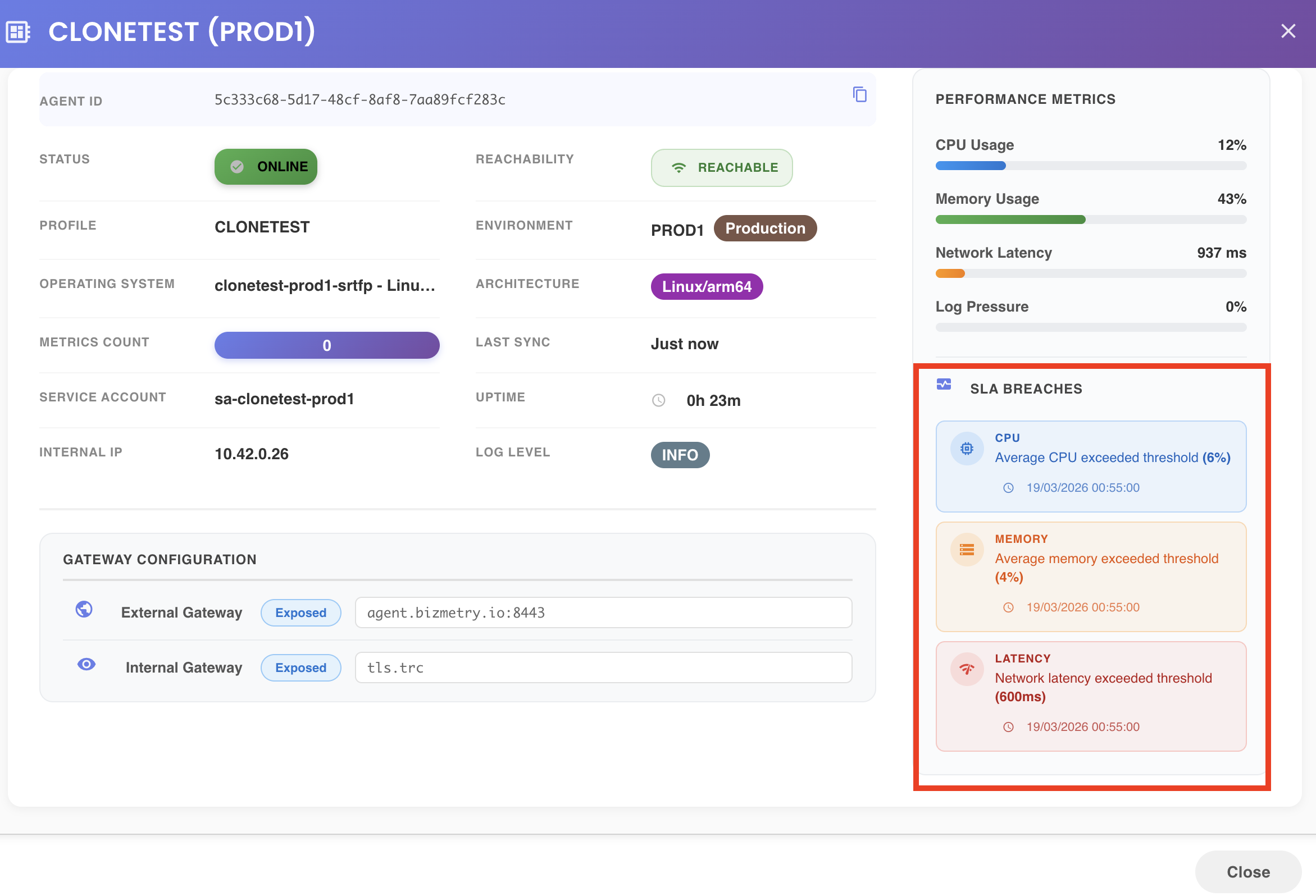Click the 0% Log Pressure value
Screen dimensions: 1316x896
pyautogui.click(x=1236, y=307)
